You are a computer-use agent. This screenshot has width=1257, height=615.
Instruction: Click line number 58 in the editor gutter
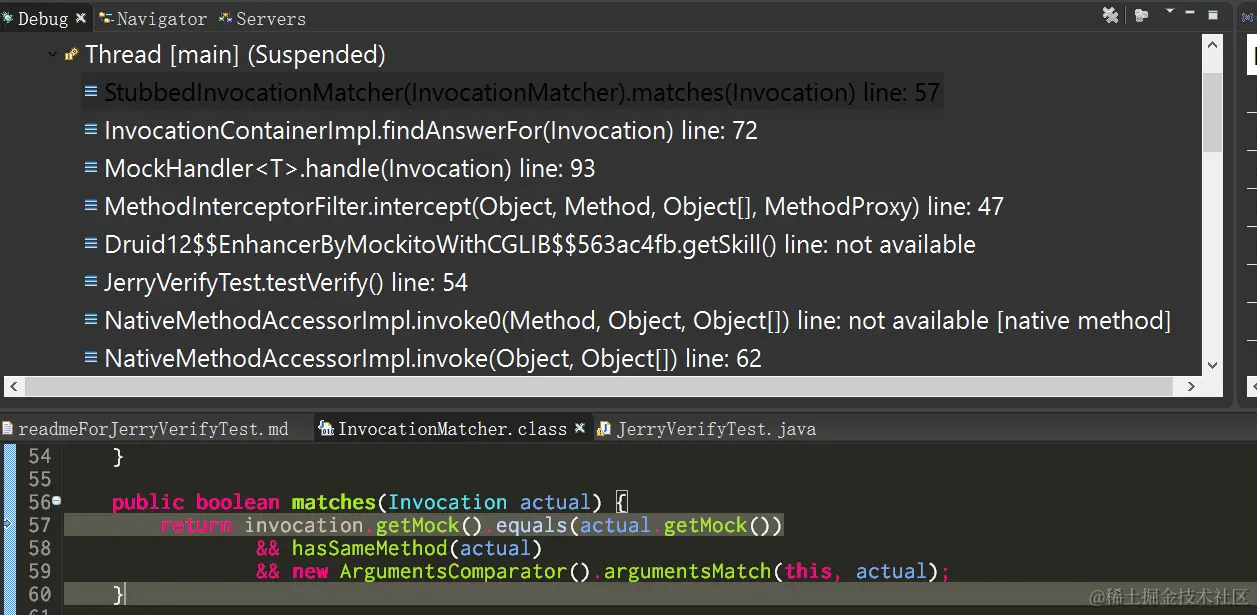[38, 548]
